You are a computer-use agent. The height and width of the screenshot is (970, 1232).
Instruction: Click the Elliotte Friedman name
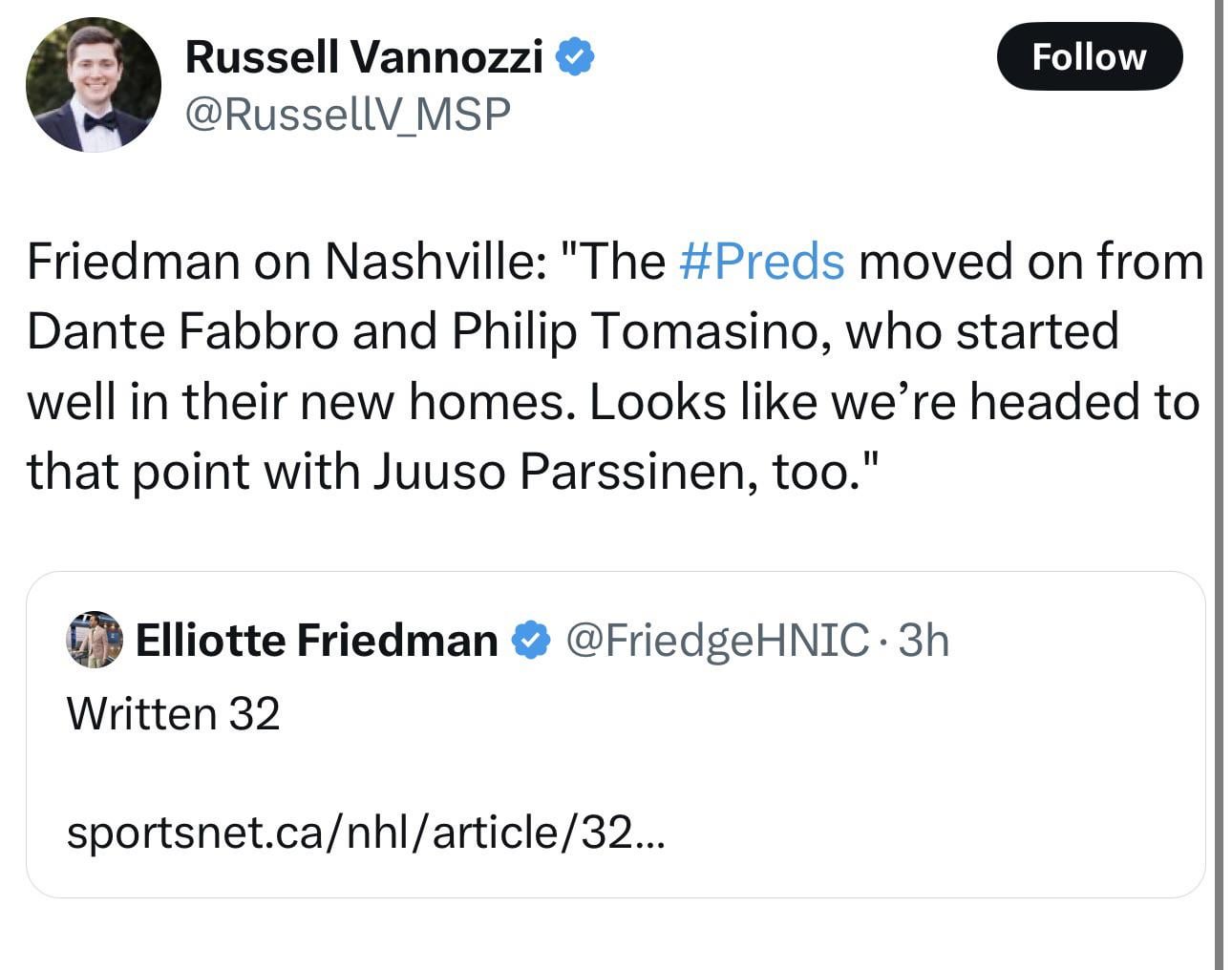pos(316,640)
